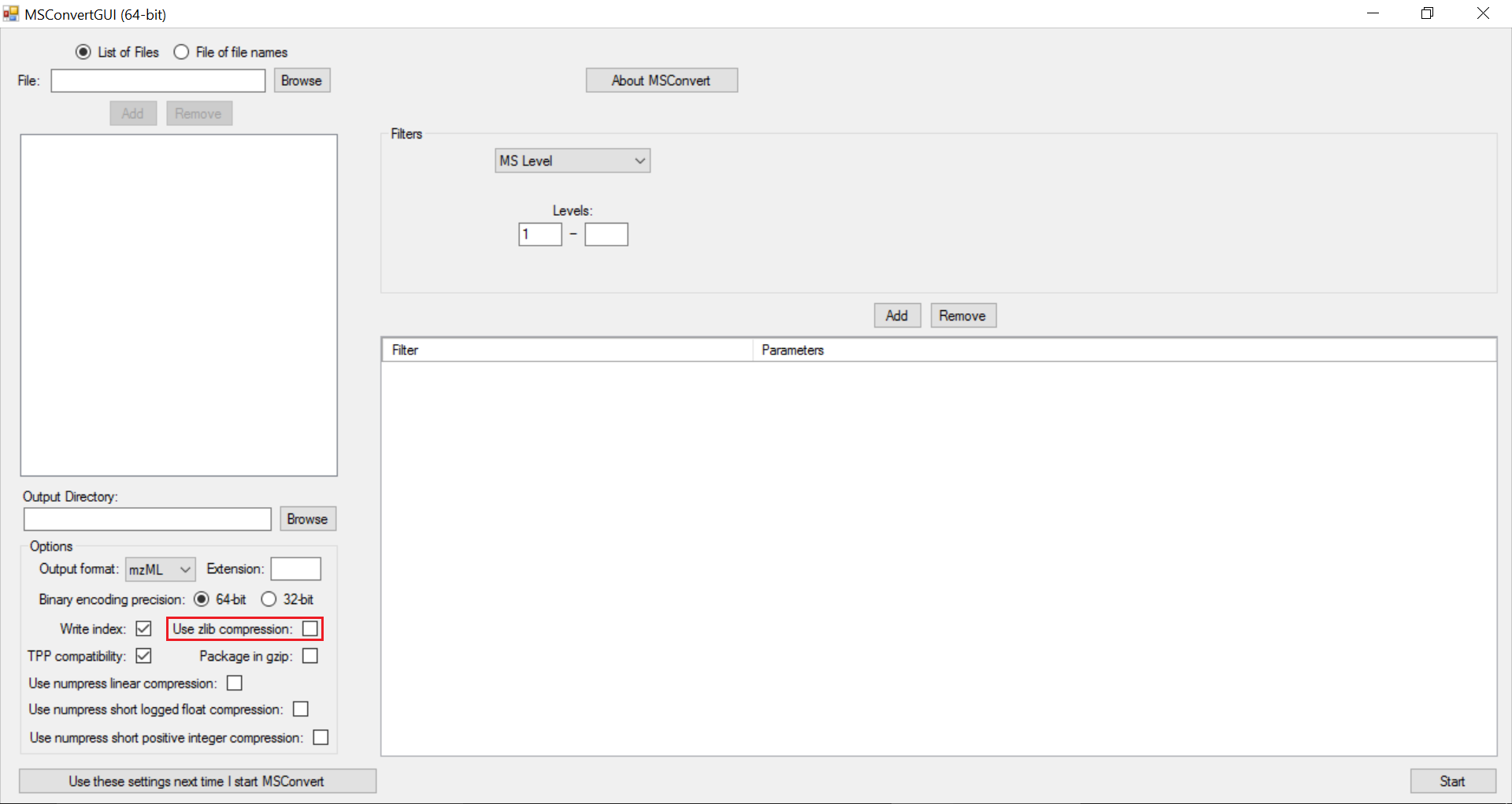The width and height of the screenshot is (1512, 804).
Task: Browse for an output directory
Action: 308,519
